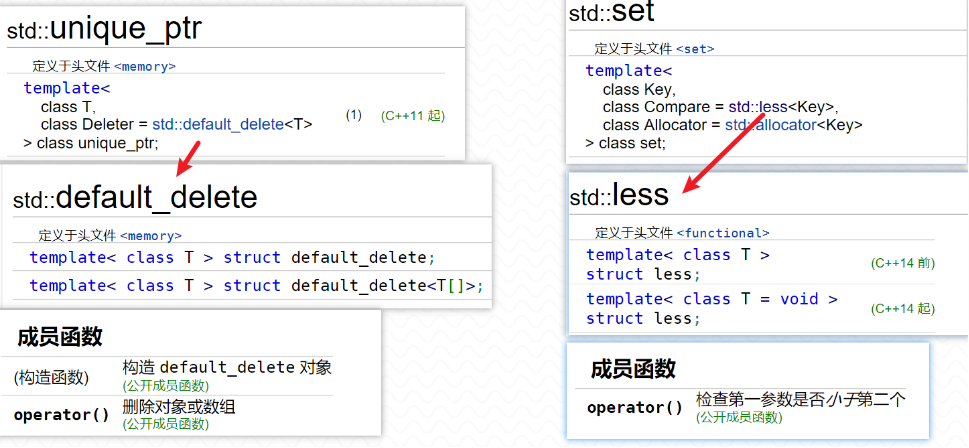969x448 pixels.
Task: Click the 检查第一参数是否小于第二个 description
Action: pos(801,399)
